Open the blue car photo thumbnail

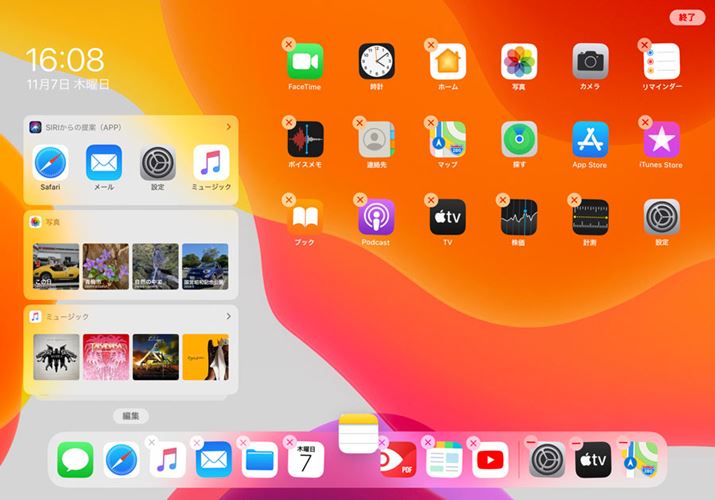(x=205, y=266)
